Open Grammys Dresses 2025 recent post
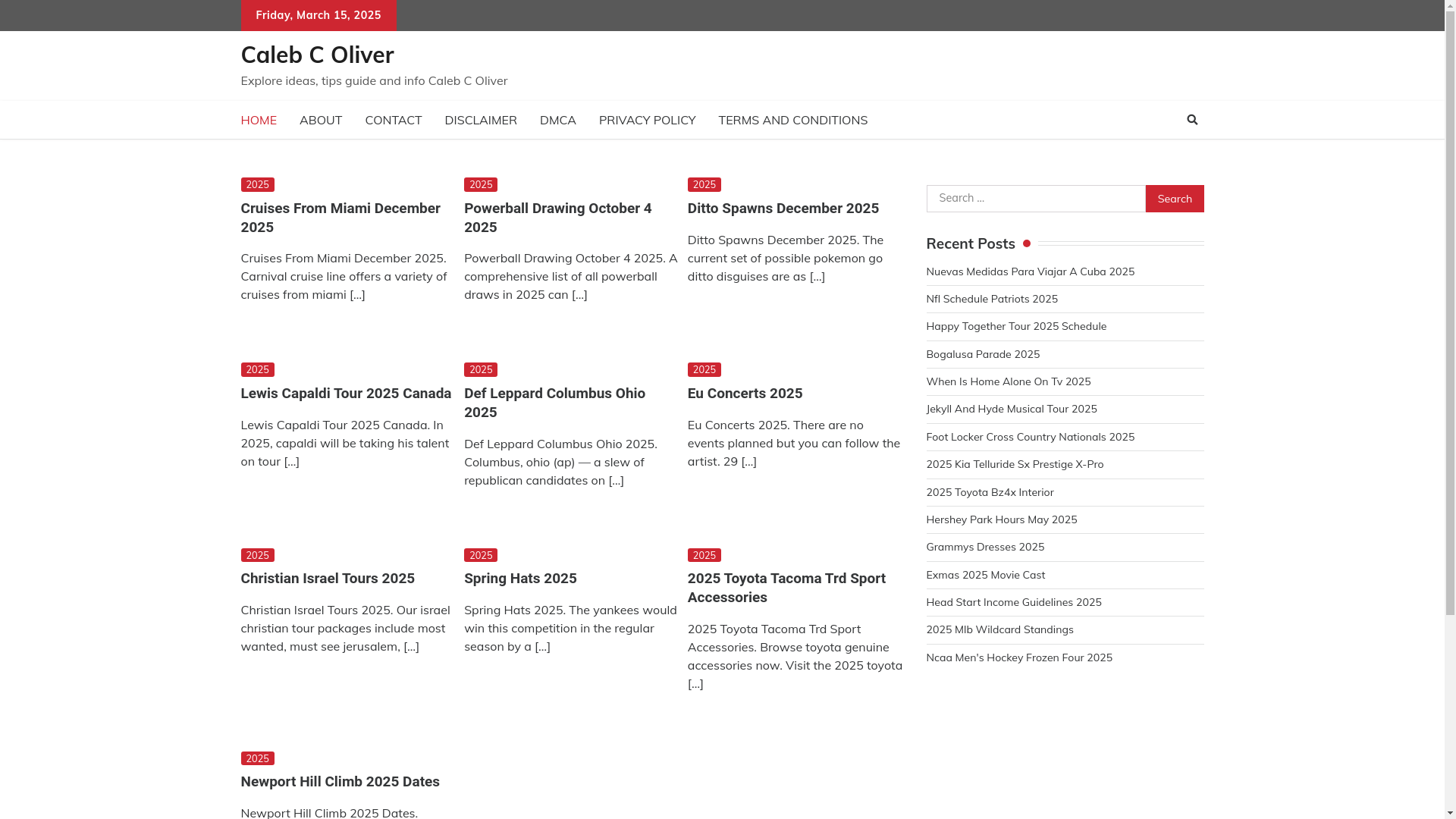Screen dimensions: 1456x819 click(985, 547)
